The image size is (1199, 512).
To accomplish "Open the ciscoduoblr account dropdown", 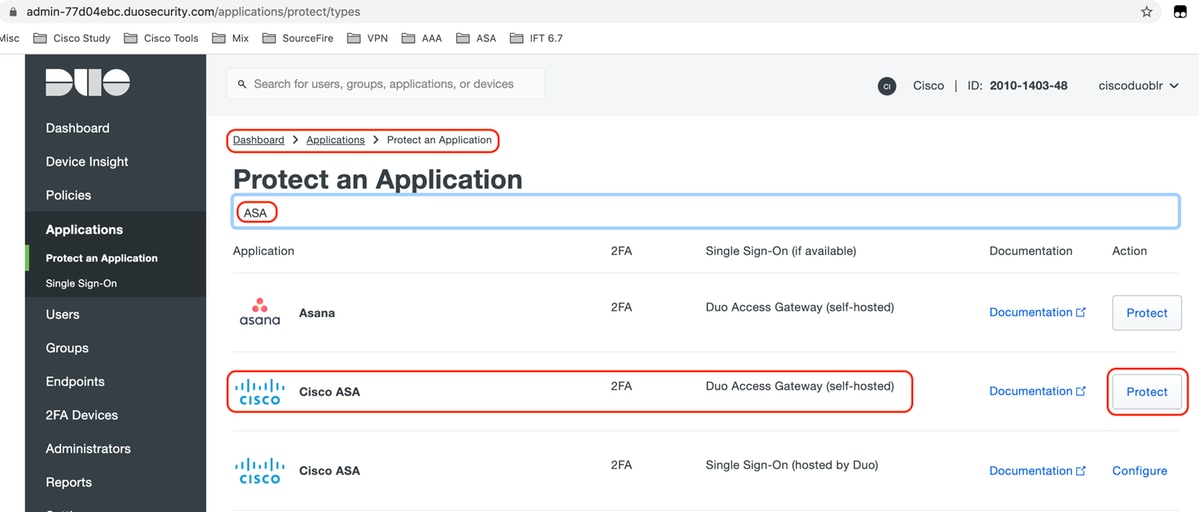I will pyautogui.click(x=1139, y=86).
